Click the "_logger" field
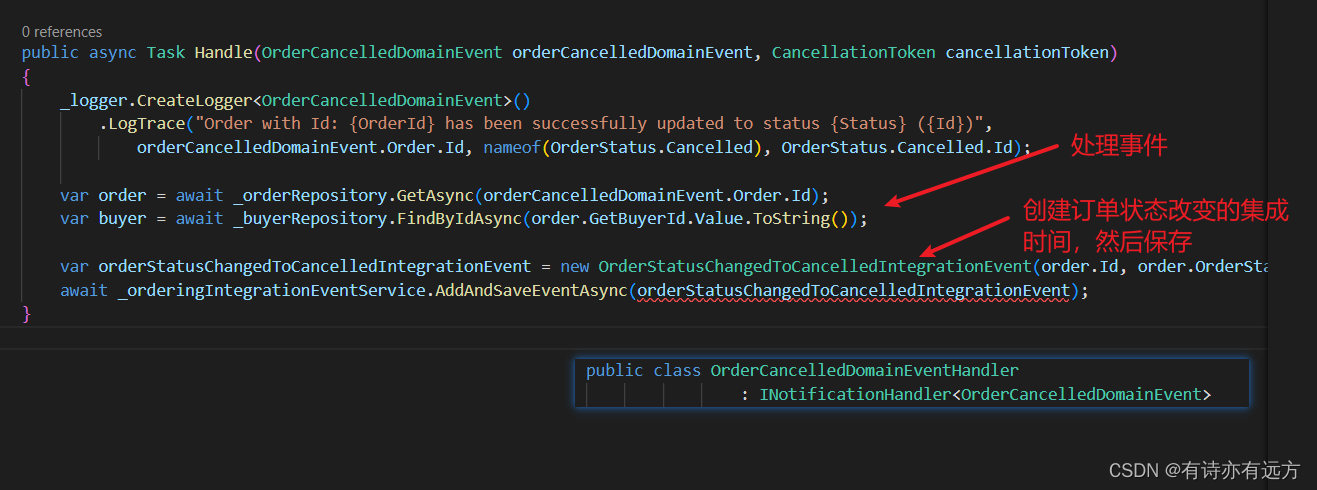This screenshot has width=1317, height=490. click(94, 100)
